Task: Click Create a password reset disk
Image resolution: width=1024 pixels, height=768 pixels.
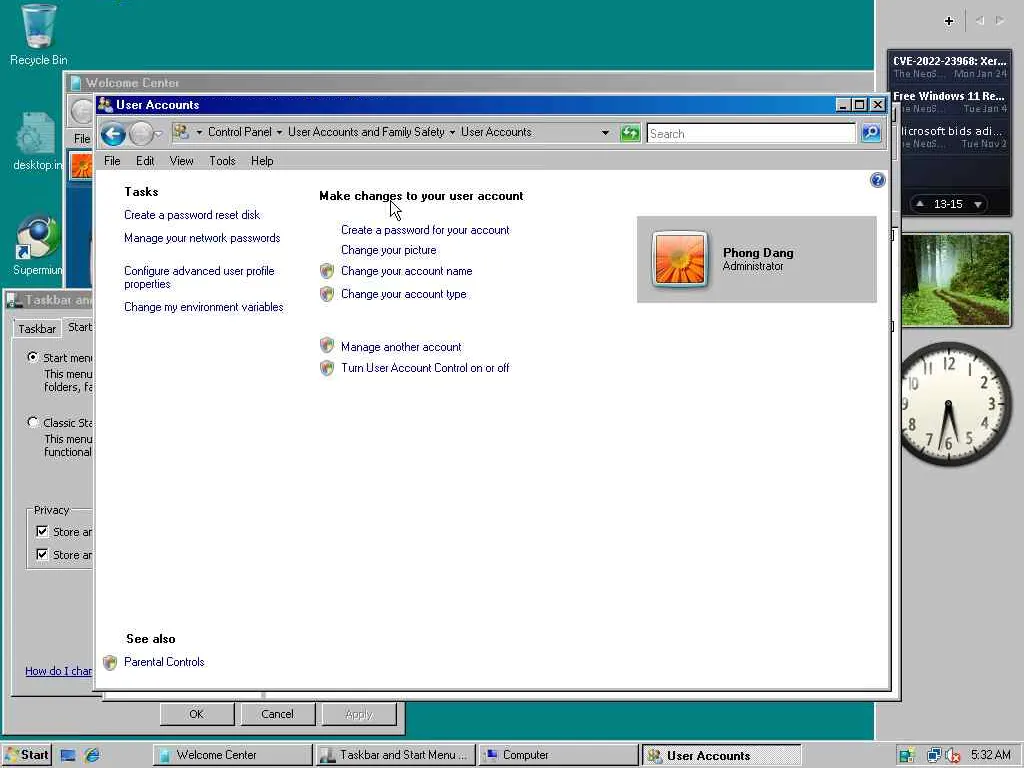Action: (x=192, y=215)
